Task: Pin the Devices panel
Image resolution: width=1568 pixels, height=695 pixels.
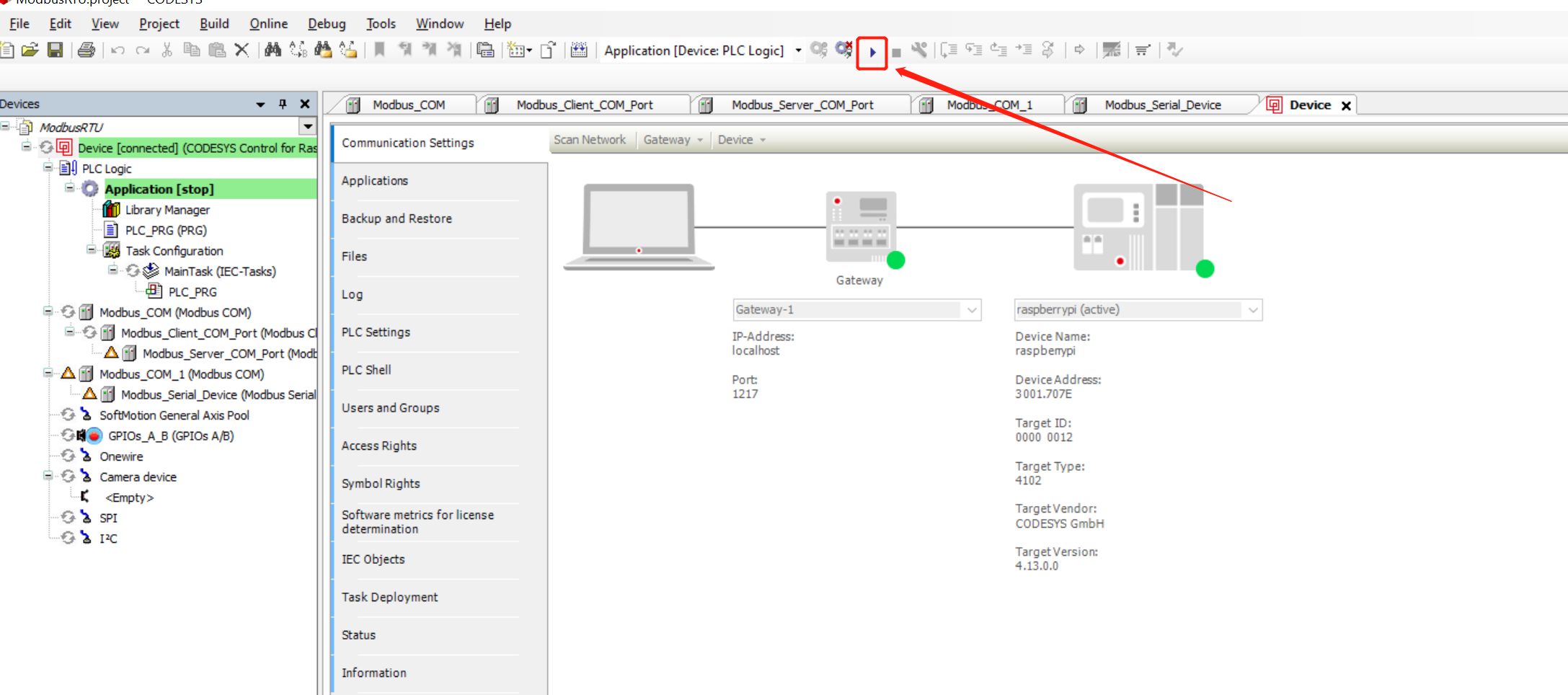Action: tap(283, 104)
